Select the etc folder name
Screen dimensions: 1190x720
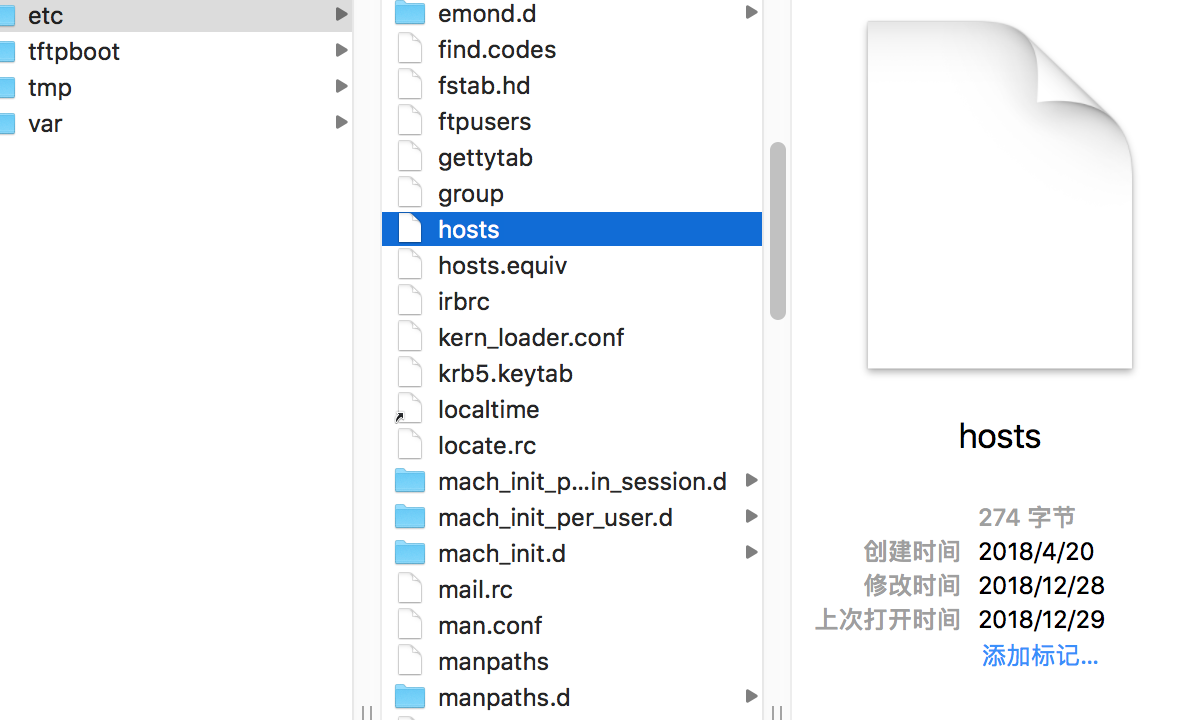coord(46,15)
